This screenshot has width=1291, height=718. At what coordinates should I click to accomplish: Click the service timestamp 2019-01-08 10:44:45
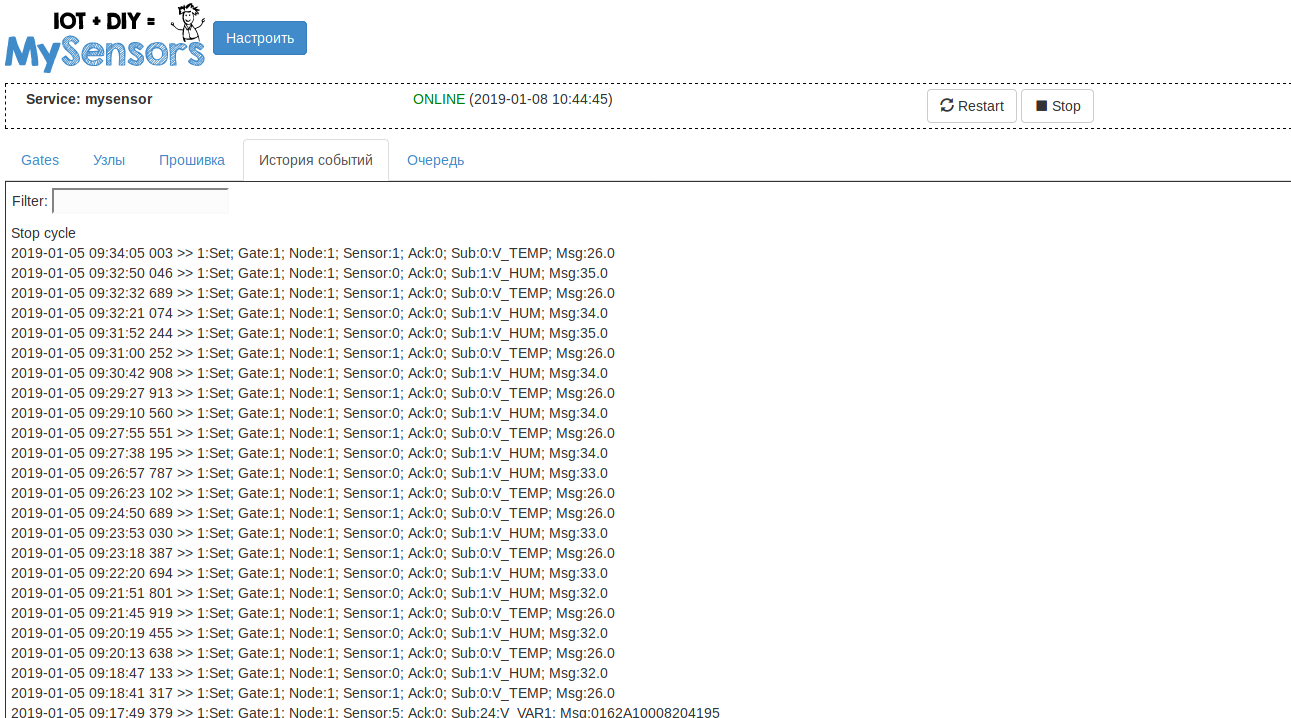(x=541, y=99)
